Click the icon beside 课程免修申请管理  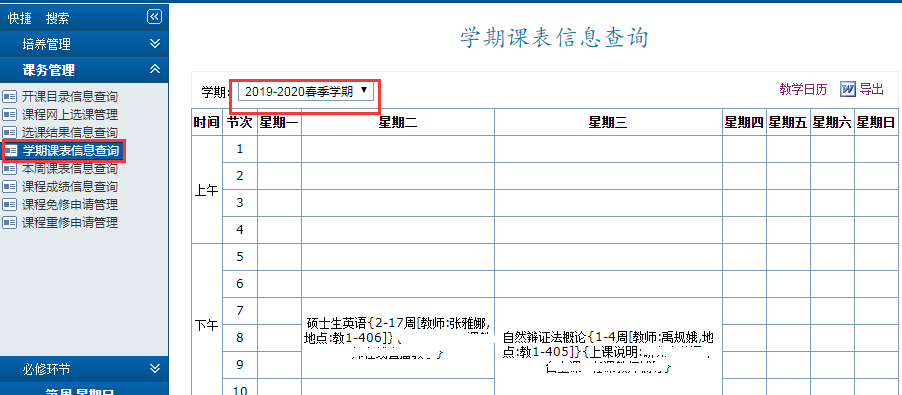(10, 205)
